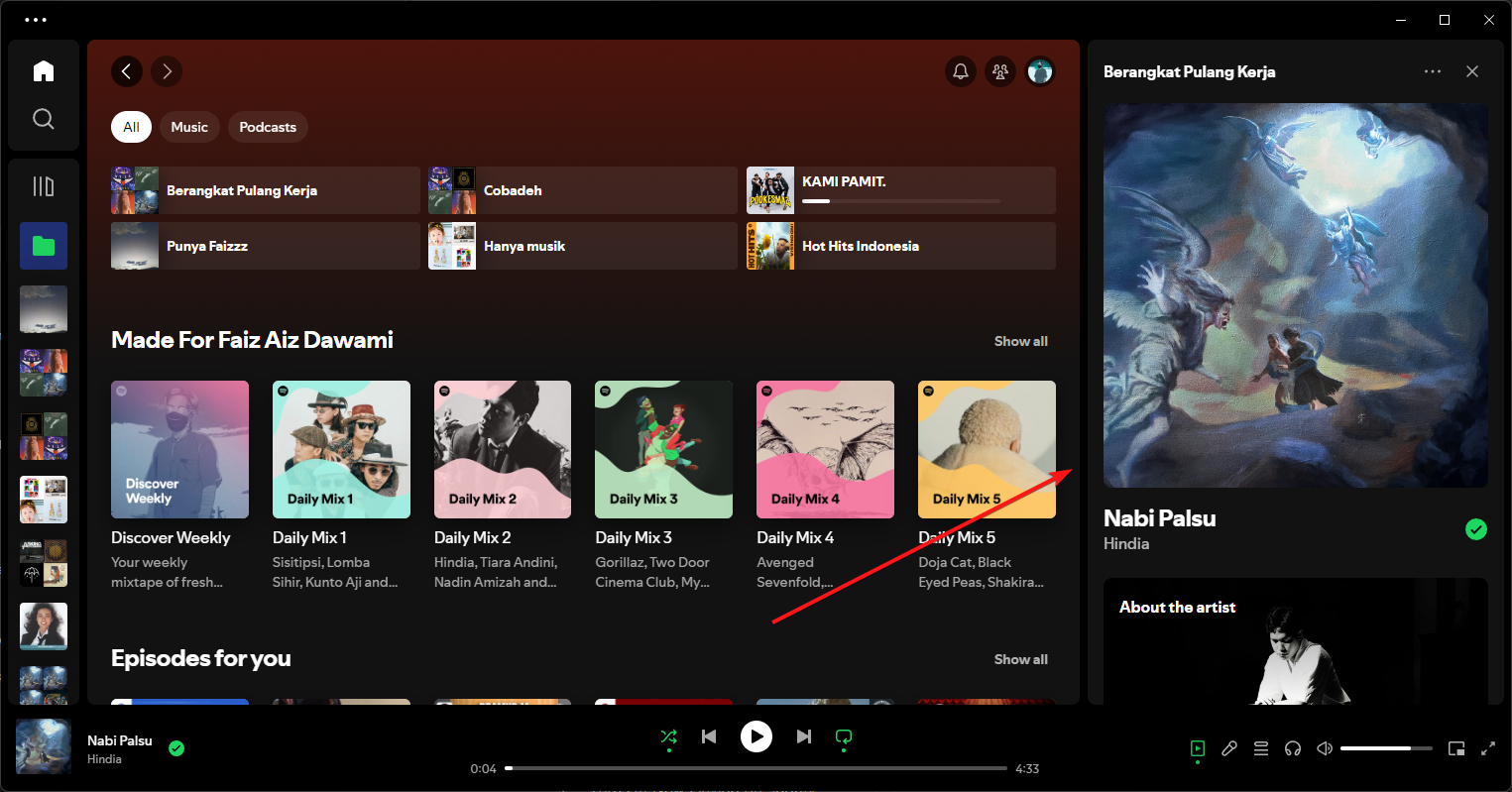Skip to previous track
1512x792 pixels.
click(x=709, y=736)
